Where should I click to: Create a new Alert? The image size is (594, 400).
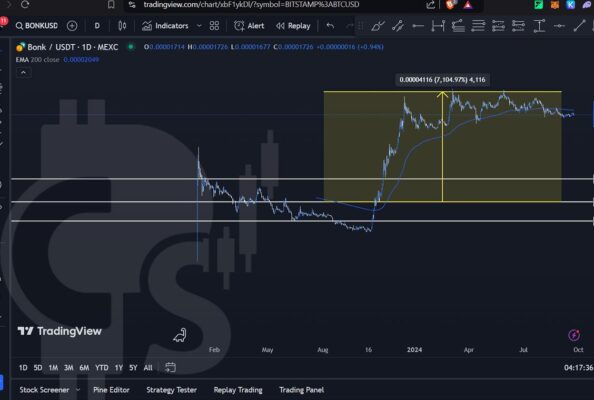tap(249, 26)
